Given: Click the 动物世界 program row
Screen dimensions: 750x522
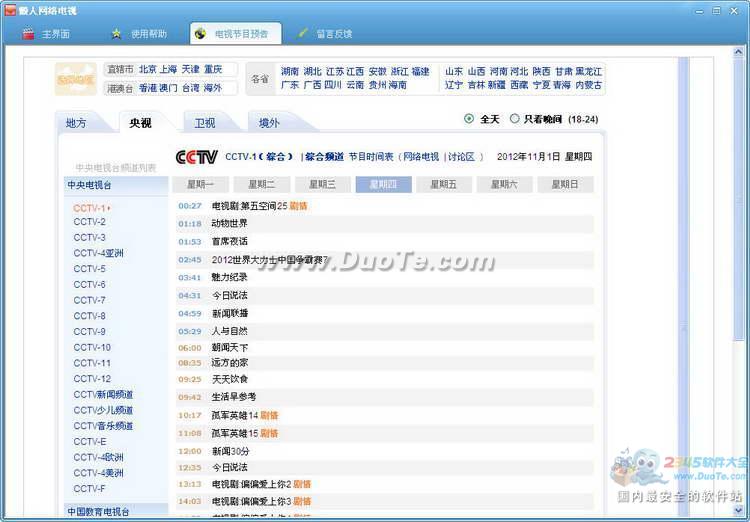Looking at the screenshot, I should [x=385, y=223].
